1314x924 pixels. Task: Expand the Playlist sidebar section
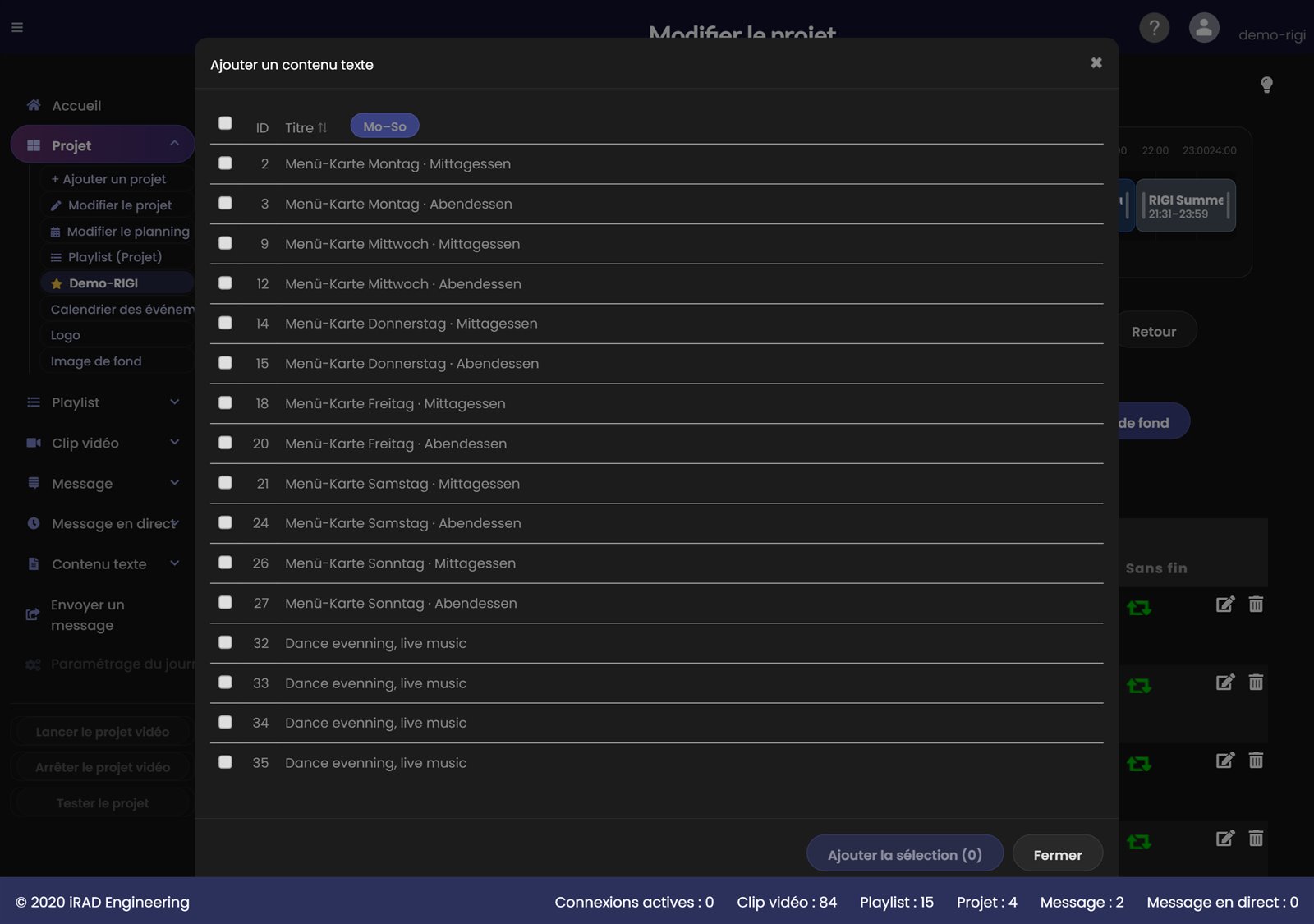point(103,402)
